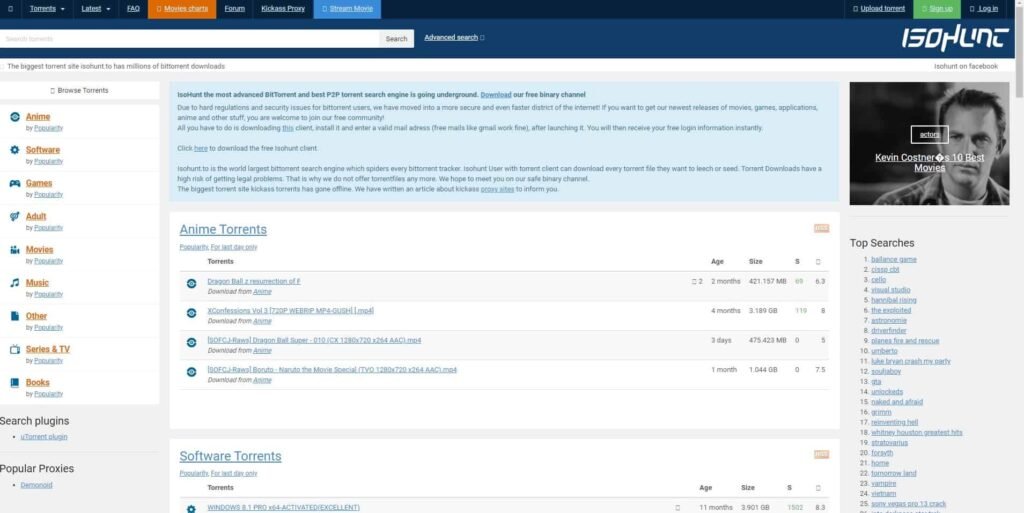Open the FAQ page

133,8
